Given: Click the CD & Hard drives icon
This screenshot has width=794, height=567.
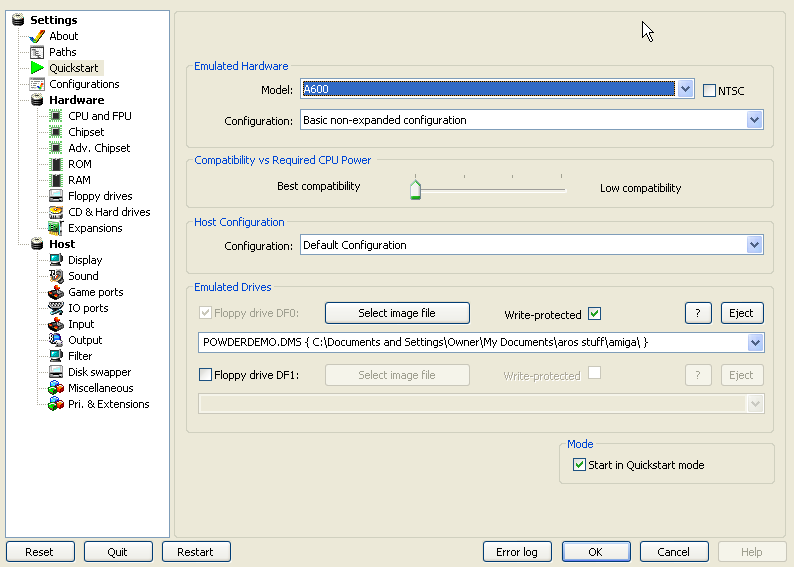Looking at the screenshot, I should (x=57, y=212).
